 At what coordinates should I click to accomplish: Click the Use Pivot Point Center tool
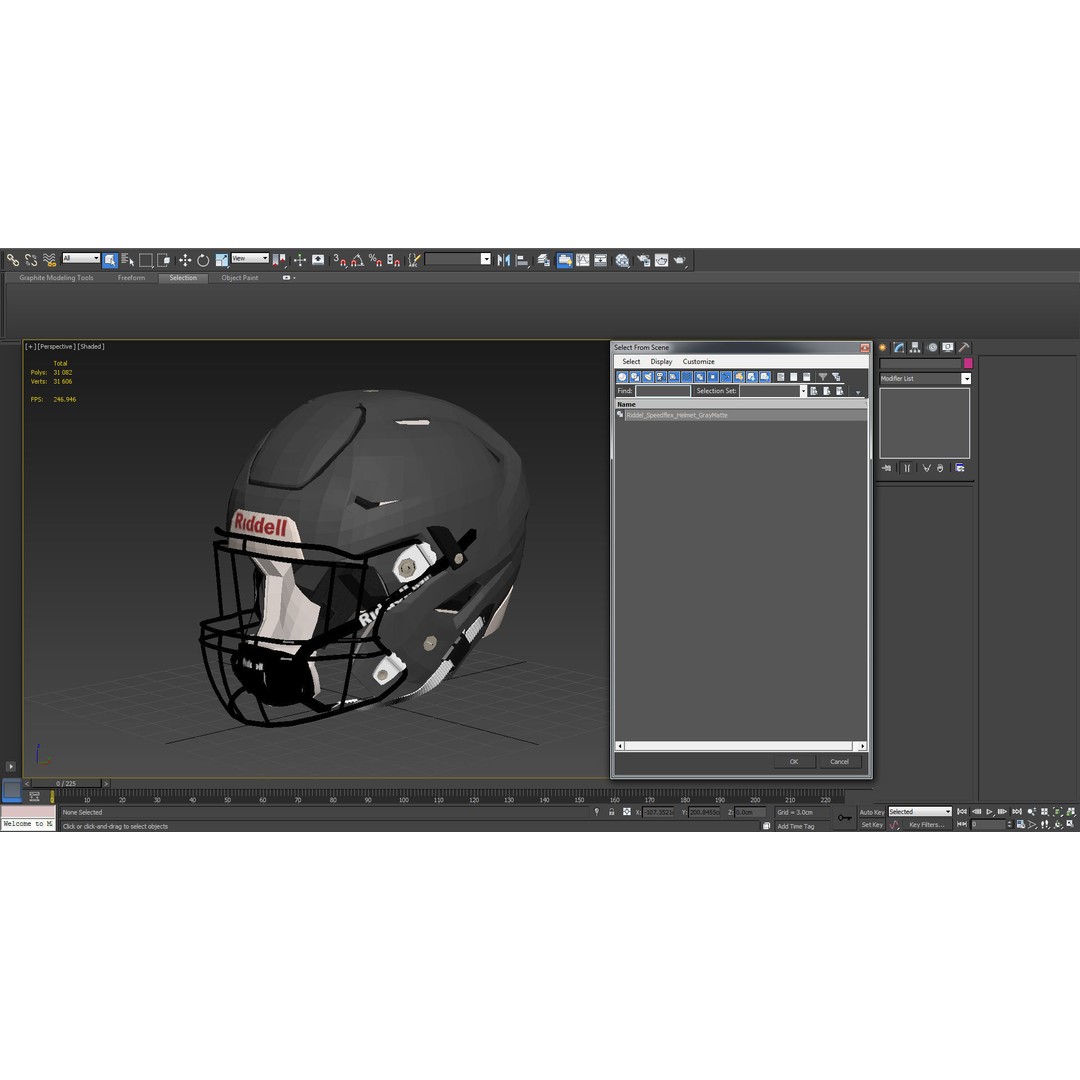279,260
